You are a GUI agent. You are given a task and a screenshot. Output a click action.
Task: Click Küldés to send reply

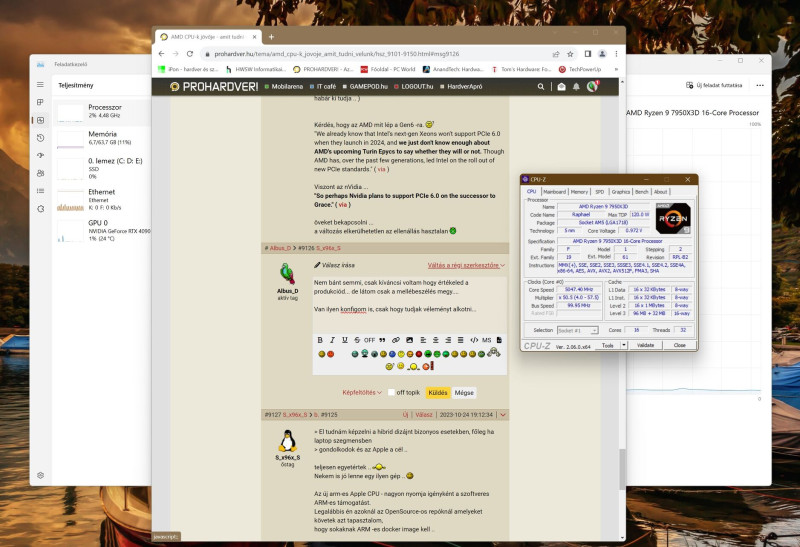(x=438, y=392)
